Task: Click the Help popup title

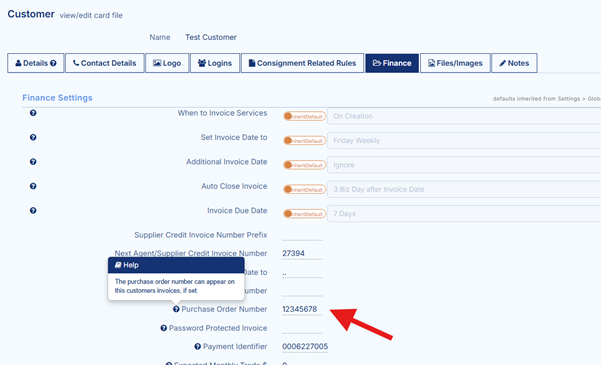Action: (x=131, y=265)
